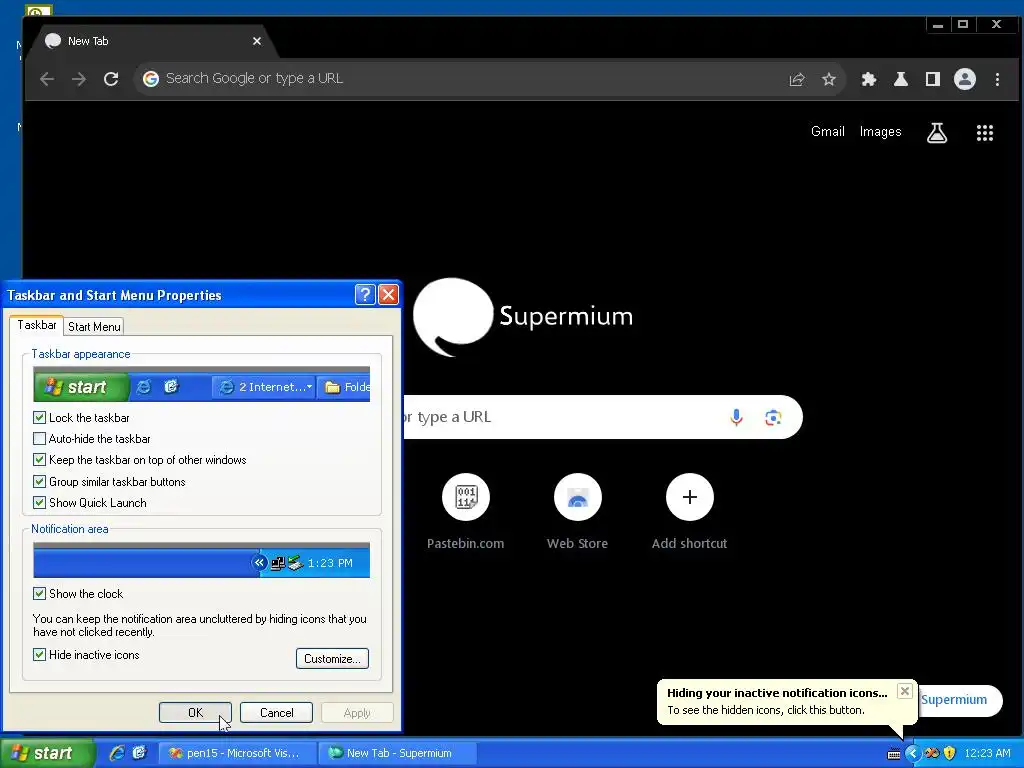
Task: Open the Extensions puzzle icon
Action: (869, 79)
